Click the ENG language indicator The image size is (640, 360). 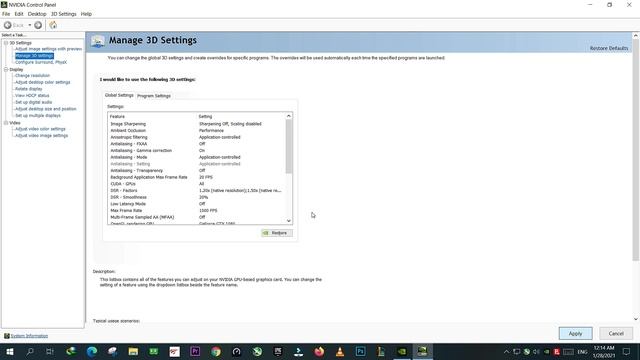[582, 352]
